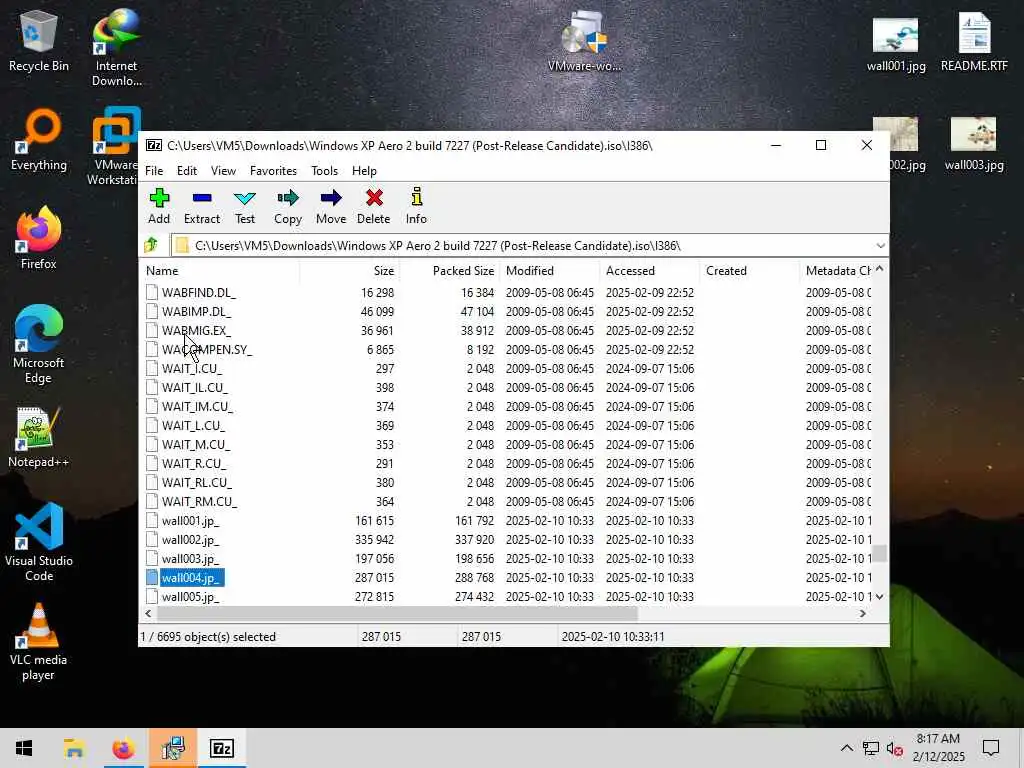Open the File menu
Screen dimensions: 1024x768
point(154,171)
